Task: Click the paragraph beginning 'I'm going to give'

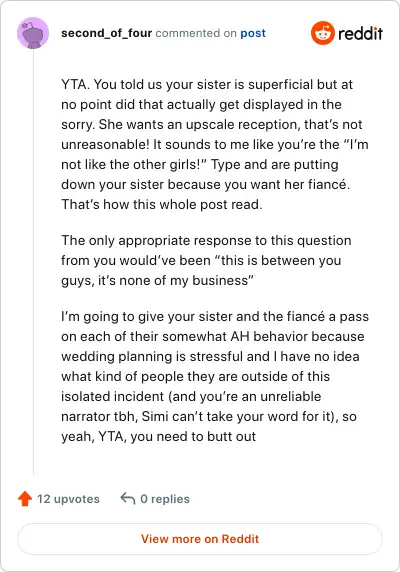Action: click(215, 376)
